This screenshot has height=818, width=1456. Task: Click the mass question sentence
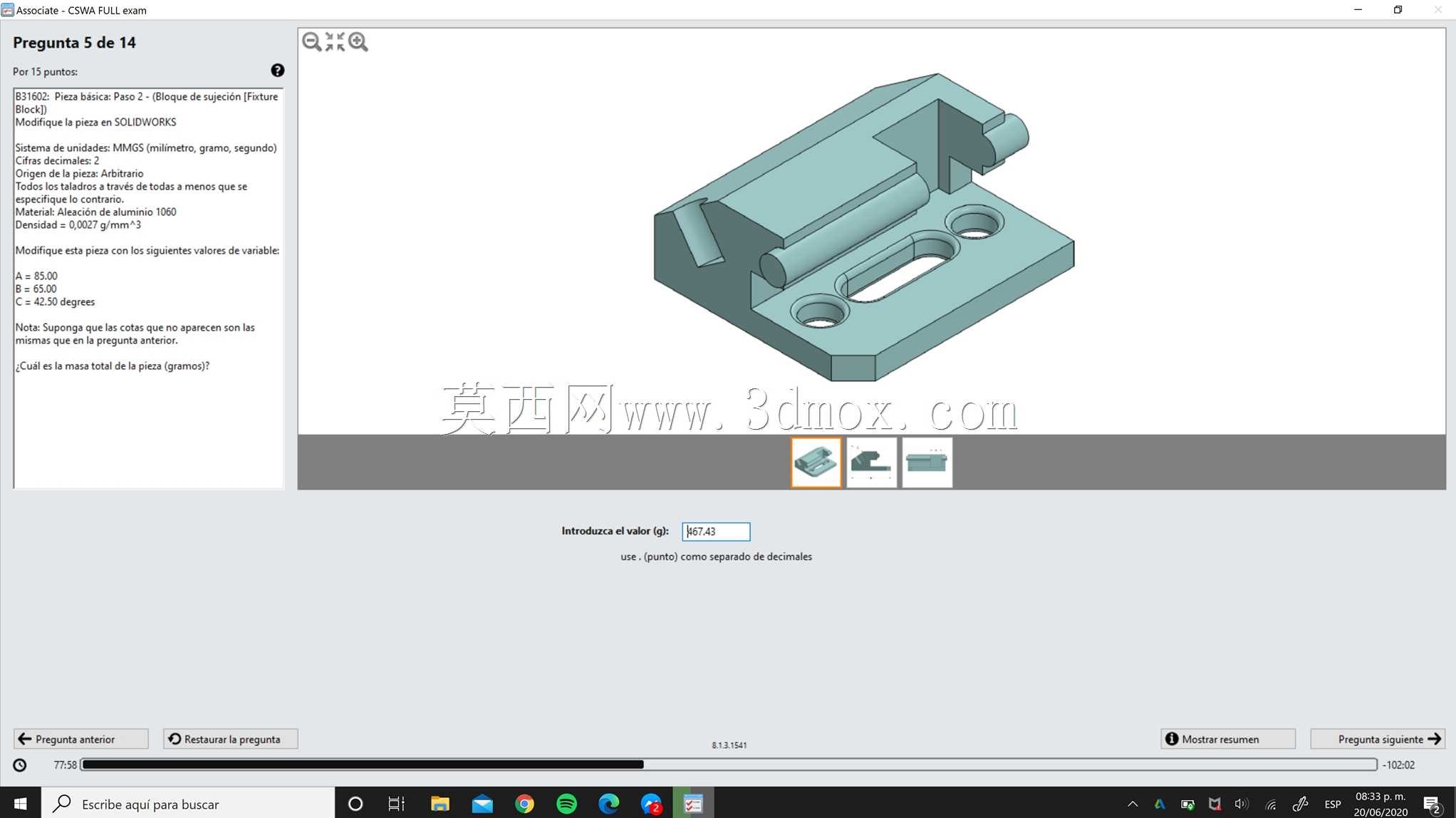113,366
